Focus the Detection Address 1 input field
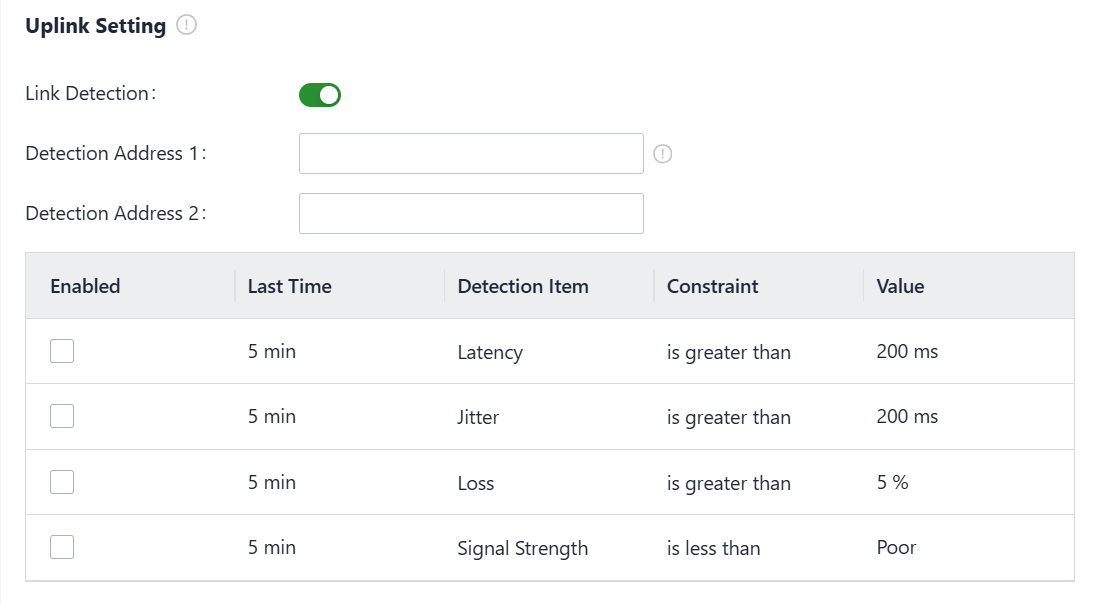Viewport: 1095px width, 604px height. (x=471, y=154)
